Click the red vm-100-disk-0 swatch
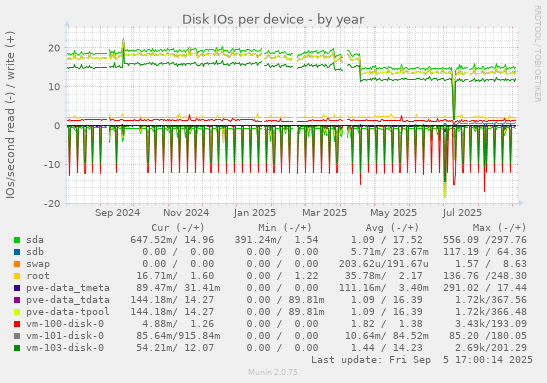The height and width of the screenshot is (383, 547). click(x=17, y=324)
